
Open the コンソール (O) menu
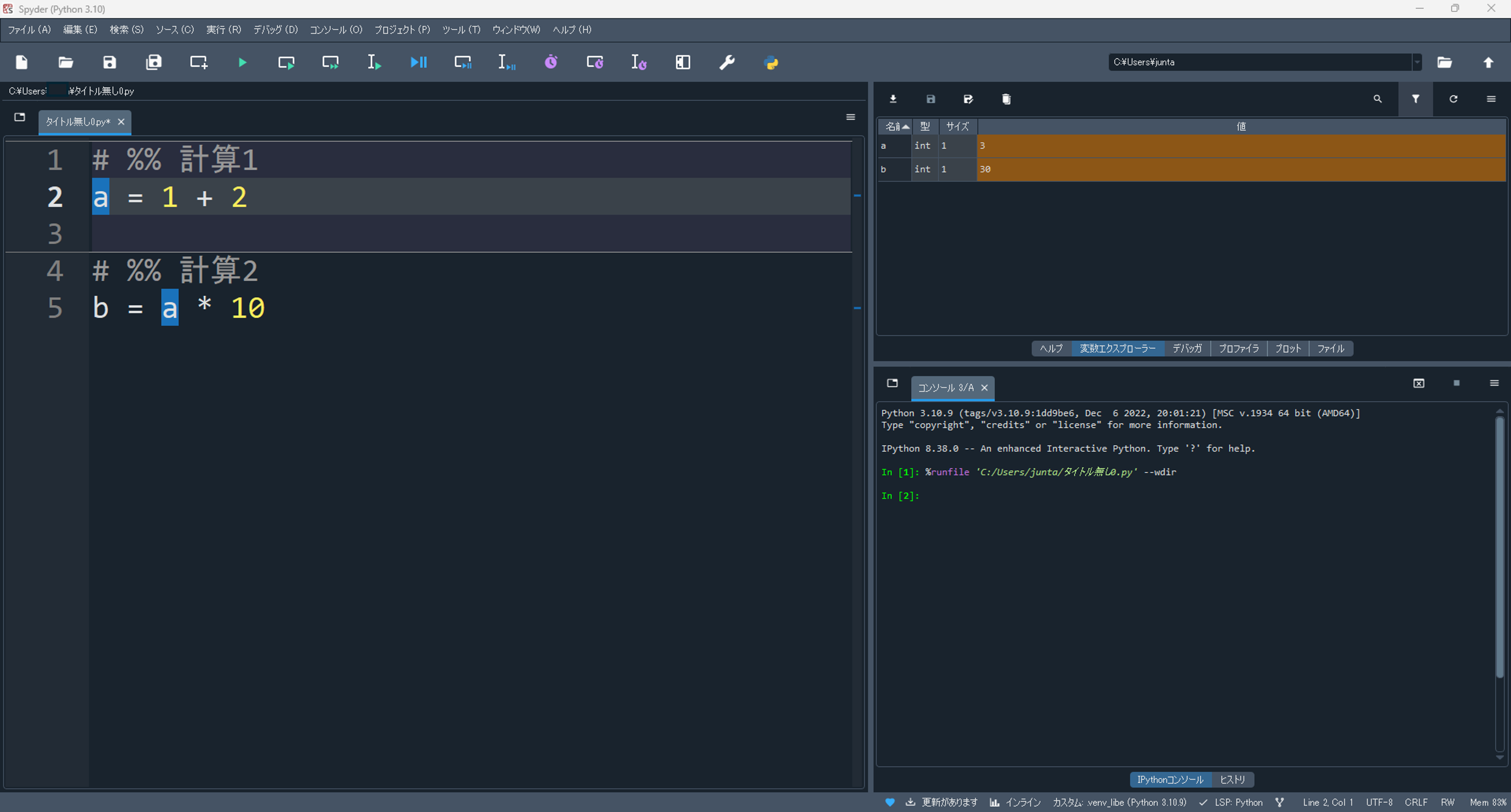point(336,30)
